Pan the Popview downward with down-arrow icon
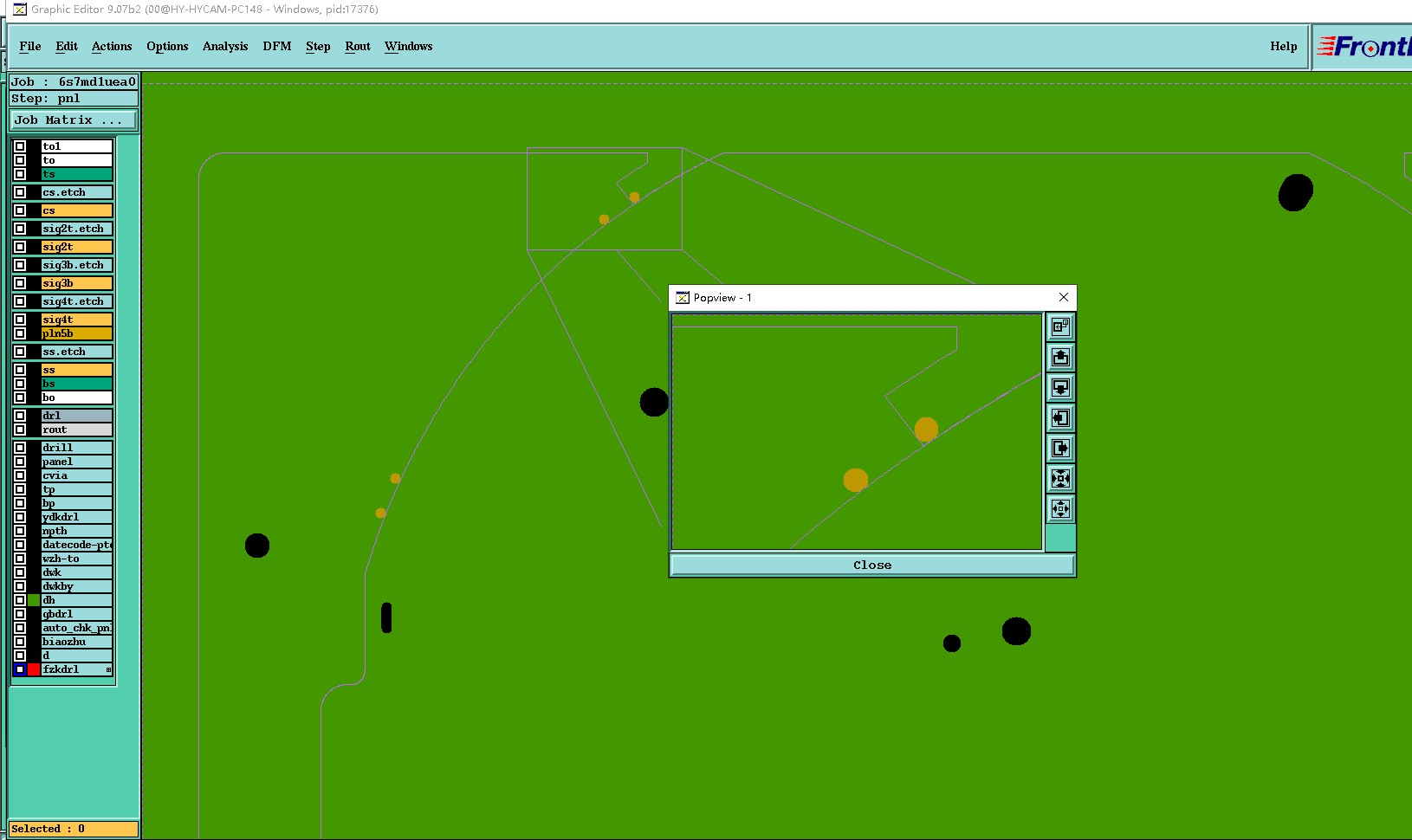Screen dimensions: 1412x840 (x=1060, y=388)
